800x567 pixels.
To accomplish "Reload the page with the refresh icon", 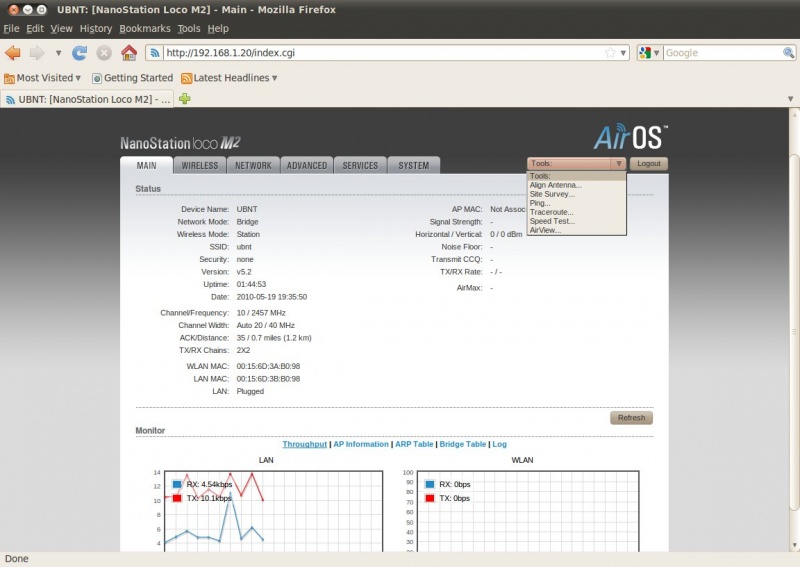I will point(79,53).
